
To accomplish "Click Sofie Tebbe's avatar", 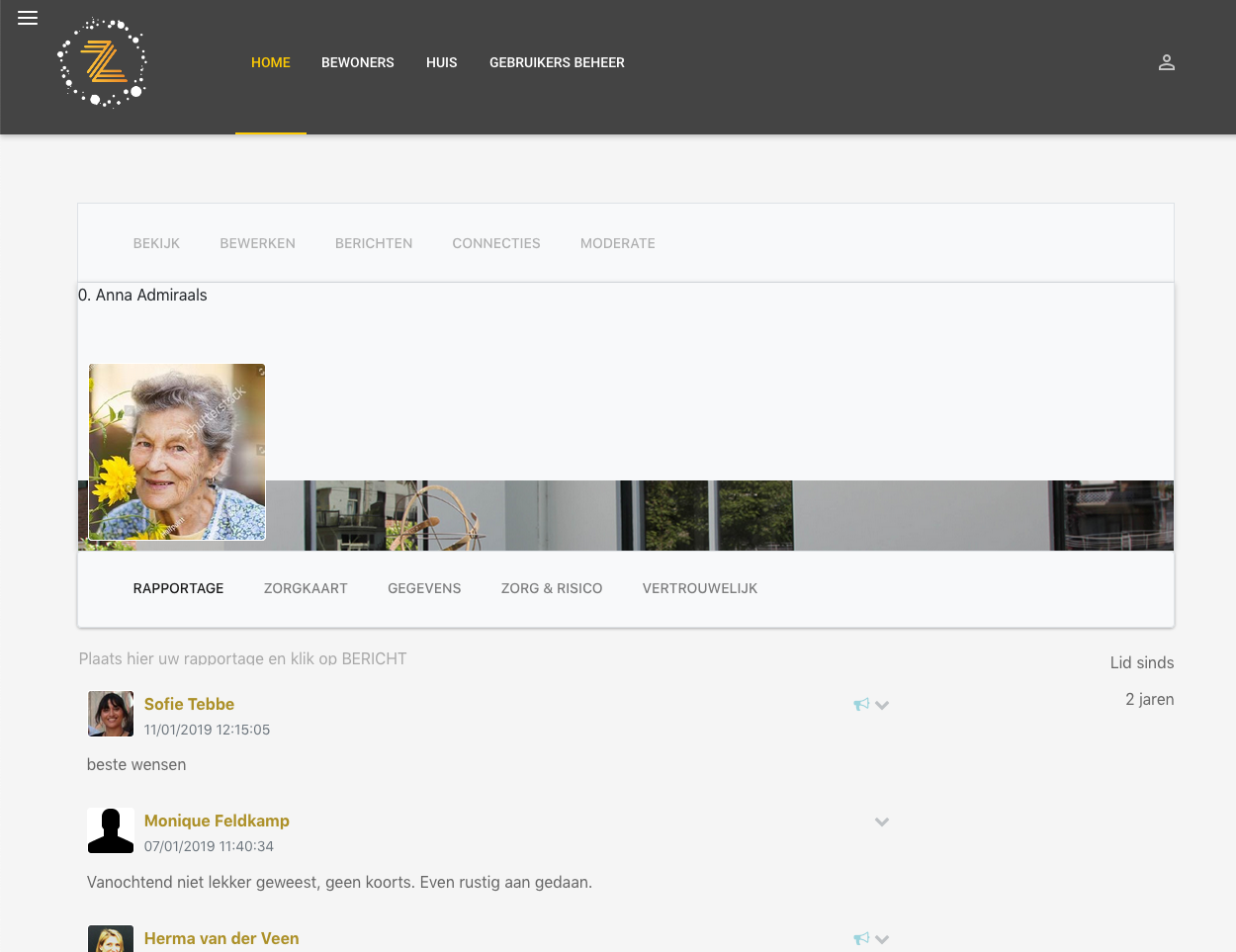I will pos(111,714).
